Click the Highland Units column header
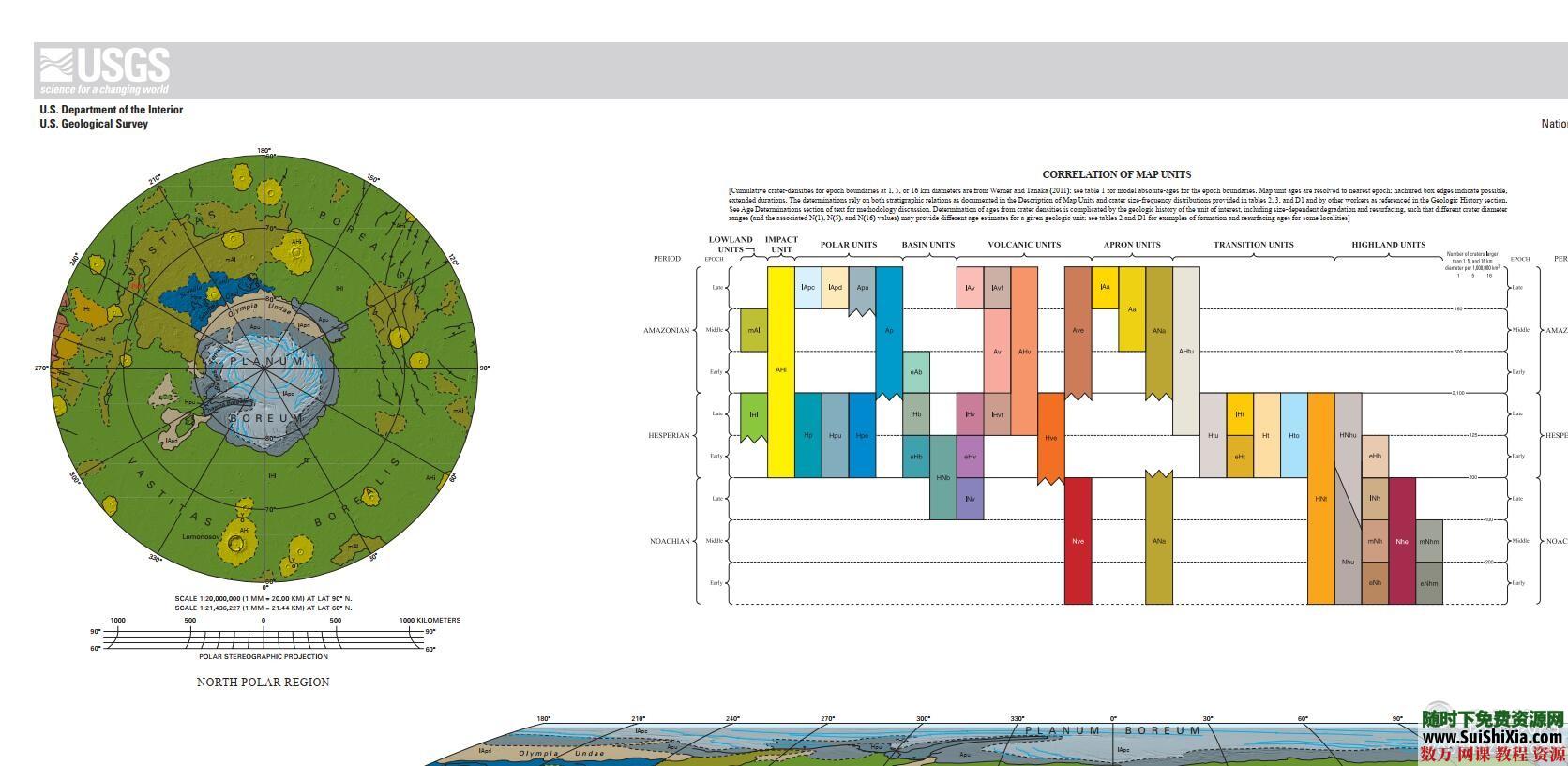Viewport: 1568px width, 766px height. tap(1388, 245)
